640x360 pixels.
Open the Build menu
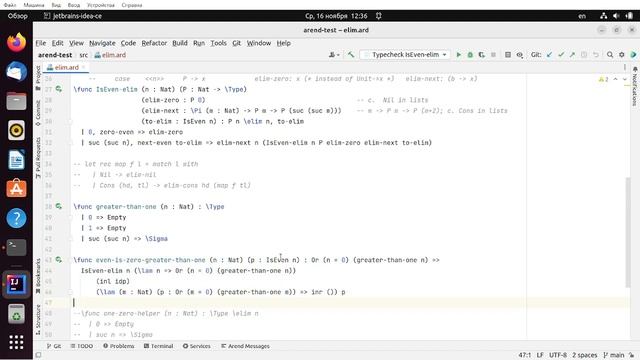[180, 43]
